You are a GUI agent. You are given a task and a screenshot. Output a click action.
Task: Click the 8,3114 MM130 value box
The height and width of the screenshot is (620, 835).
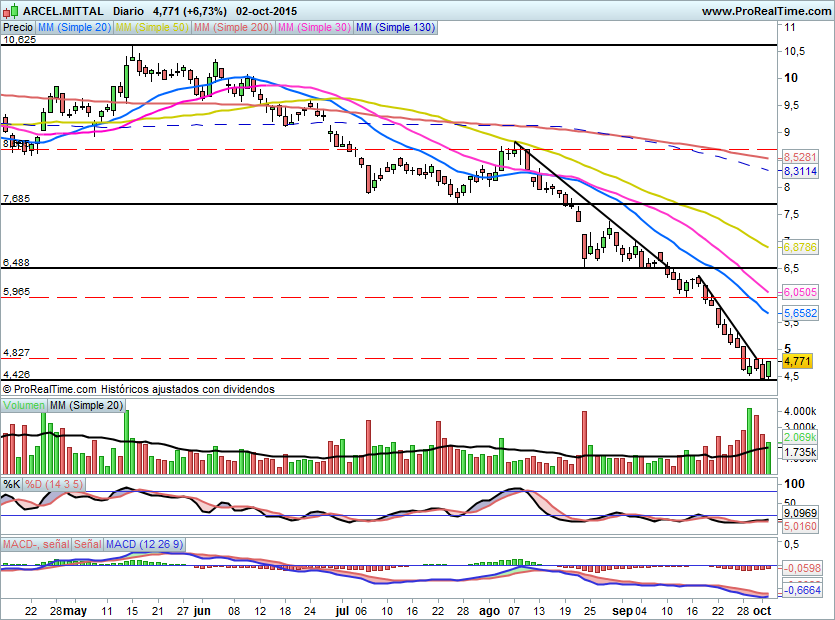coord(800,171)
